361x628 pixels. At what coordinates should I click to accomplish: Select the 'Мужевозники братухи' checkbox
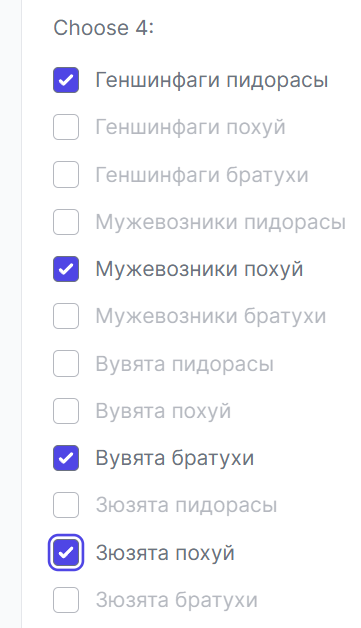(66, 316)
